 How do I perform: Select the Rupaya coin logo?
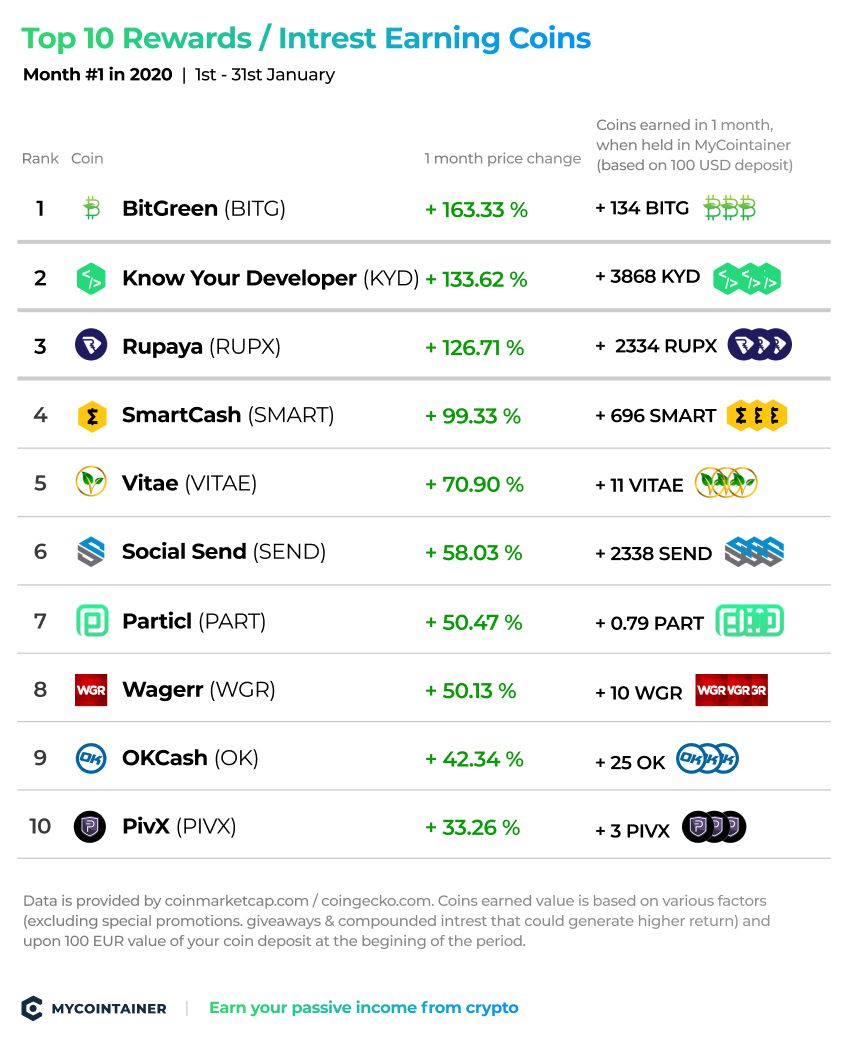pyautogui.click(x=91, y=346)
